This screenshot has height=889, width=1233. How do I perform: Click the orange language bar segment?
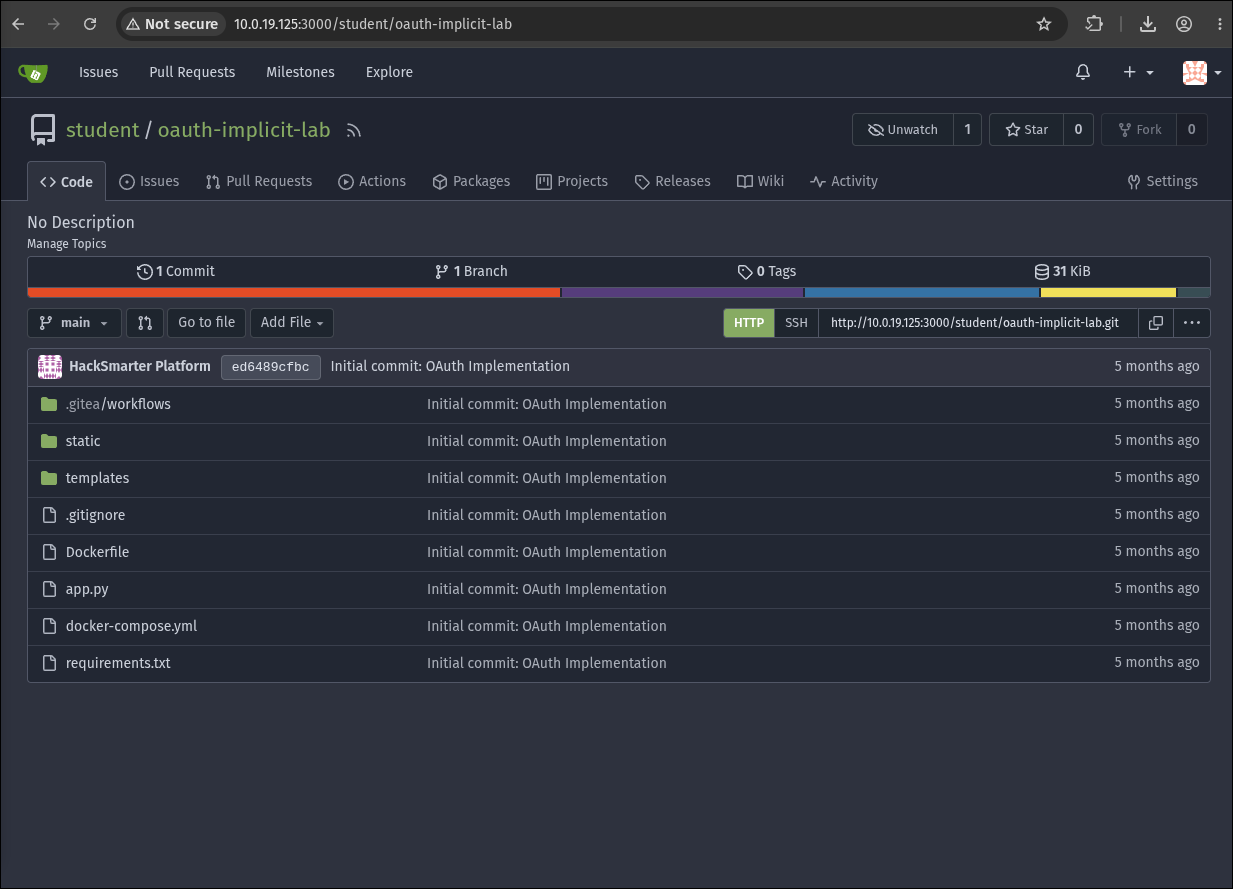coord(294,293)
